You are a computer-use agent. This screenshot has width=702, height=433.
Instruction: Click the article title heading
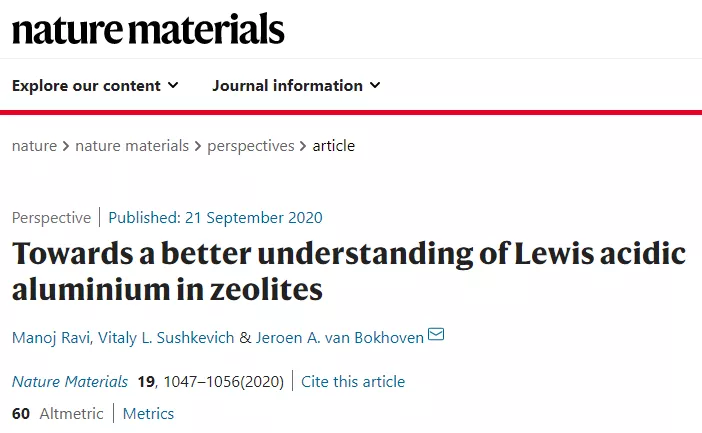pyautogui.click(x=349, y=271)
